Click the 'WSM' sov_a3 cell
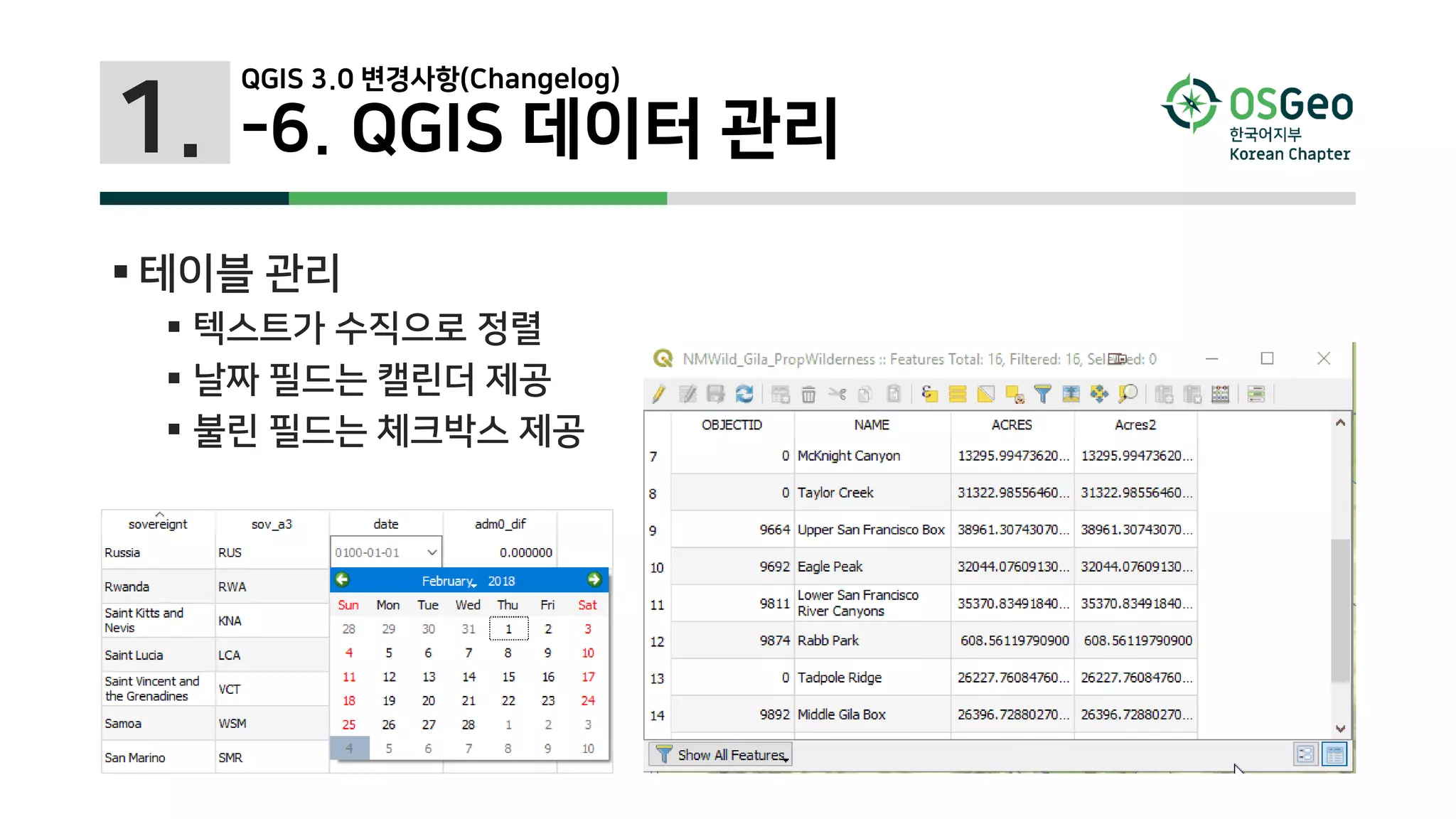Viewport: 1456px width, 819px height. click(x=272, y=723)
